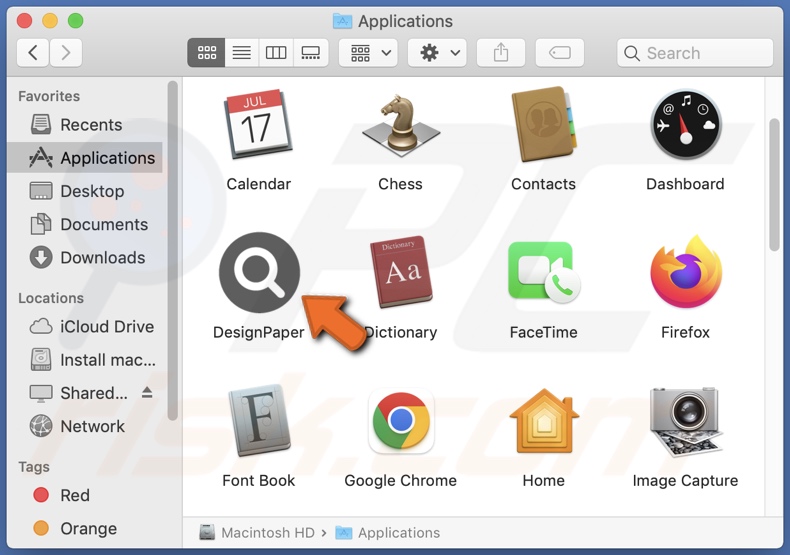Click the Edit Tags toolbar button

coord(560,52)
